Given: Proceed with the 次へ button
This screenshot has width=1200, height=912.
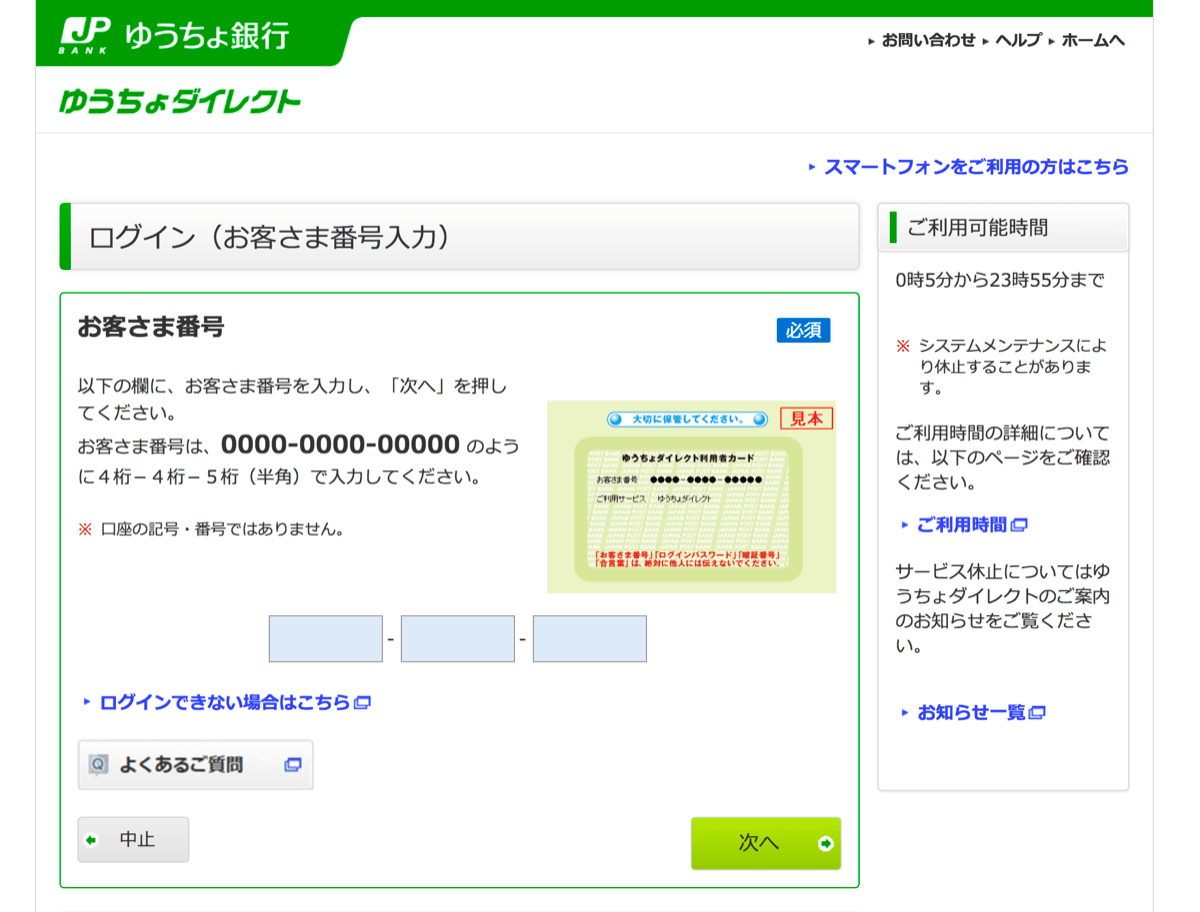Looking at the screenshot, I should click(766, 843).
